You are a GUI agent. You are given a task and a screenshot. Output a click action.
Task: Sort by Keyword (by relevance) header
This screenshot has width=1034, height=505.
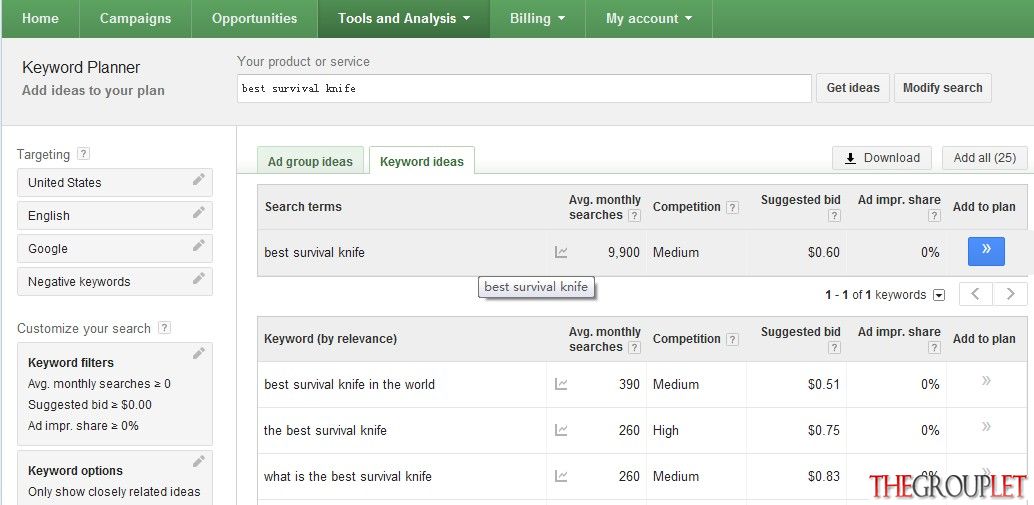pos(330,339)
